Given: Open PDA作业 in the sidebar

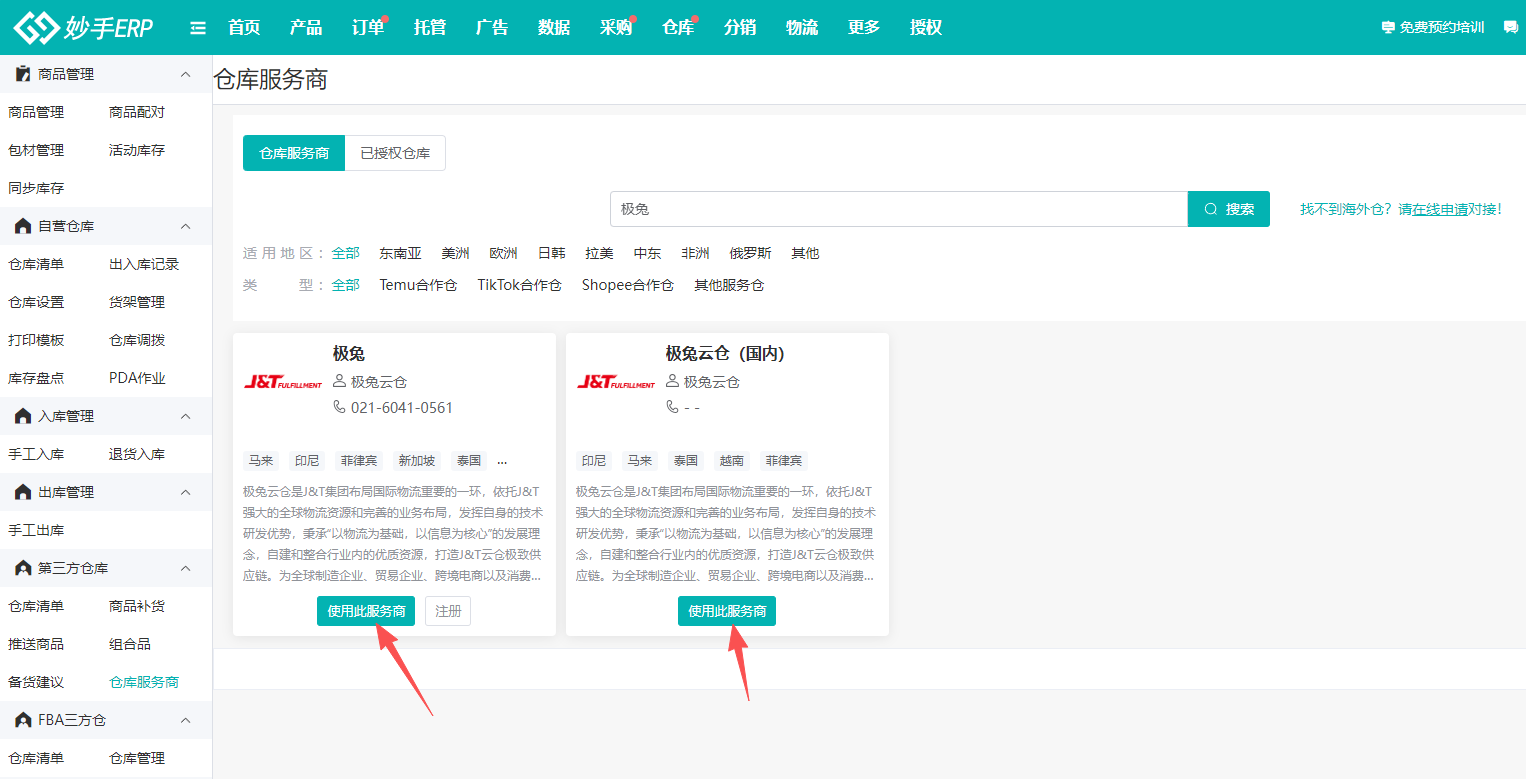Looking at the screenshot, I should [x=137, y=378].
